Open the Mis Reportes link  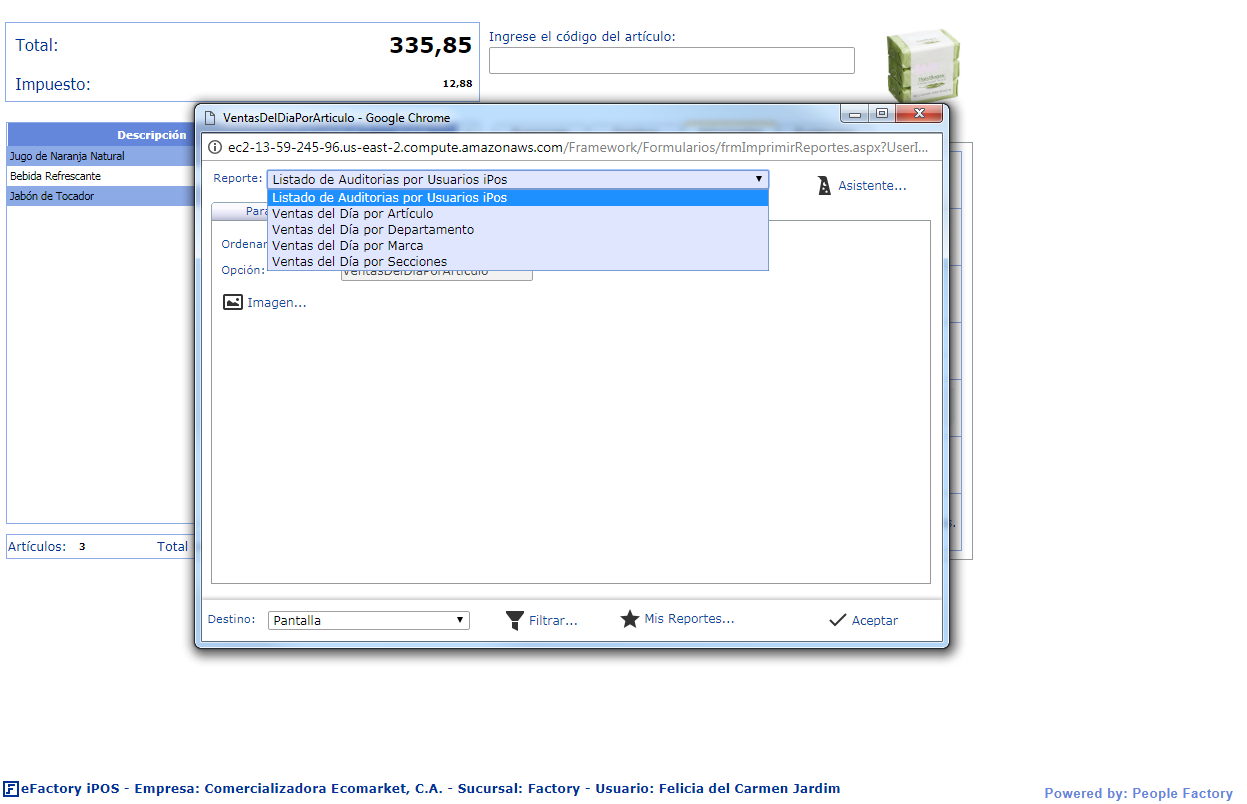[x=689, y=619]
